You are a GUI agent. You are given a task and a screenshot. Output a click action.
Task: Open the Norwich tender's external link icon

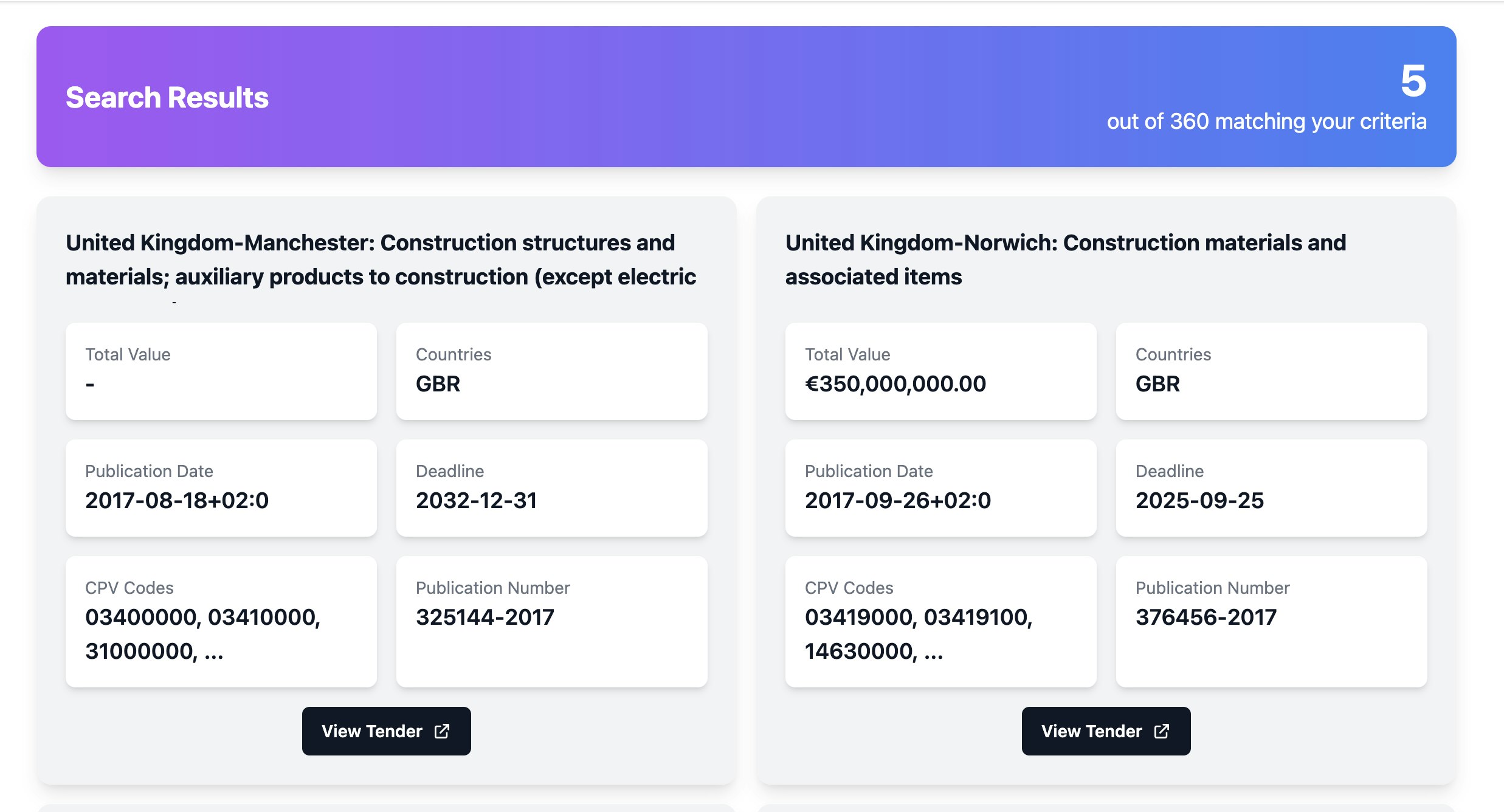point(1162,731)
